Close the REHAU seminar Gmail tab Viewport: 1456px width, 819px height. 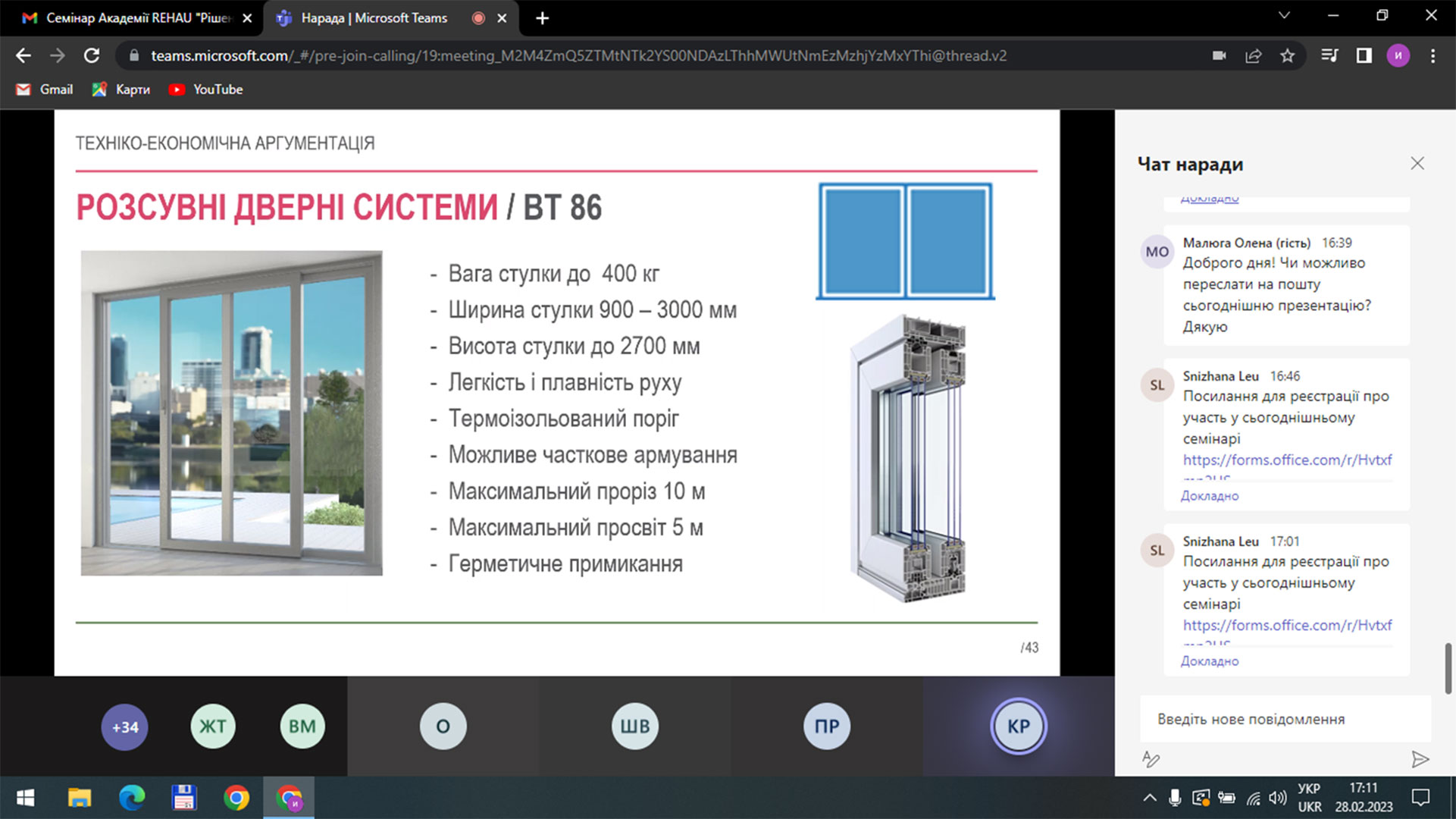pyautogui.click(x=247, y=18)
